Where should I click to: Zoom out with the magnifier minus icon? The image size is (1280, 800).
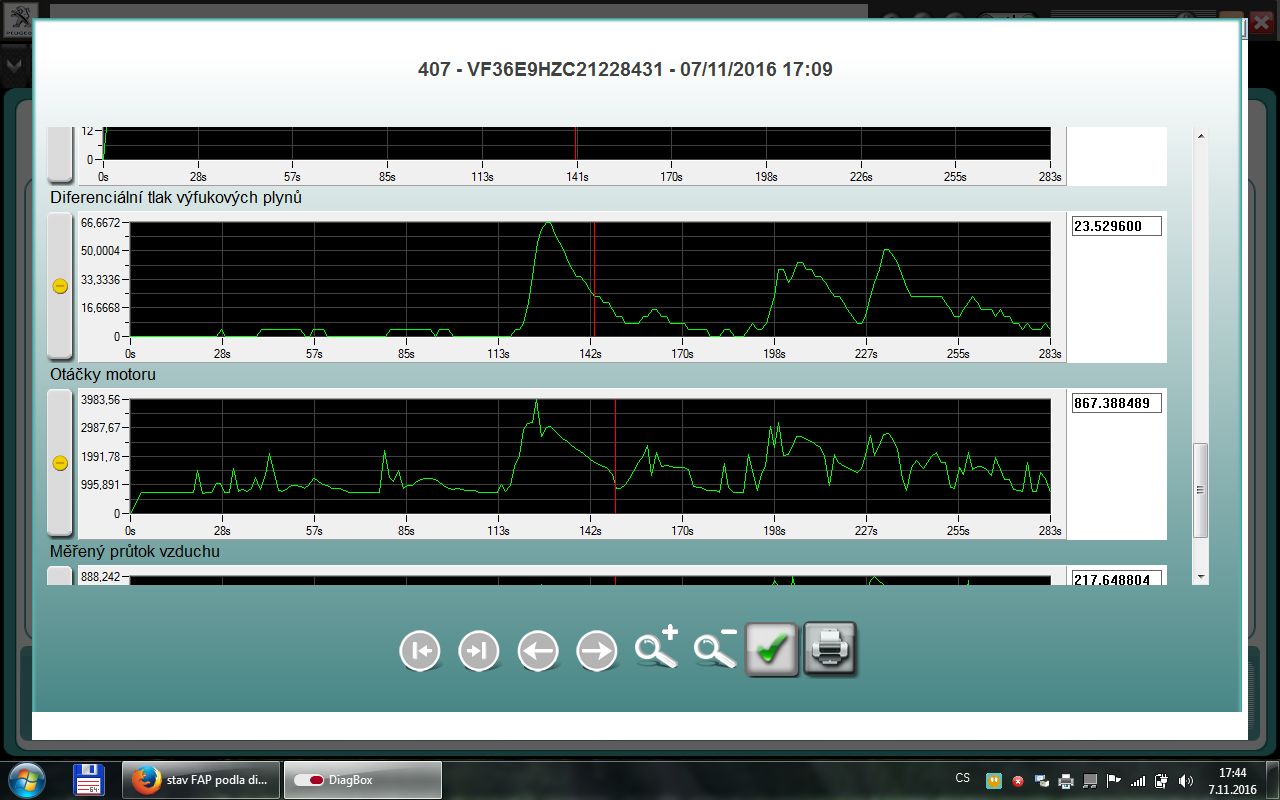pos(715,648)
